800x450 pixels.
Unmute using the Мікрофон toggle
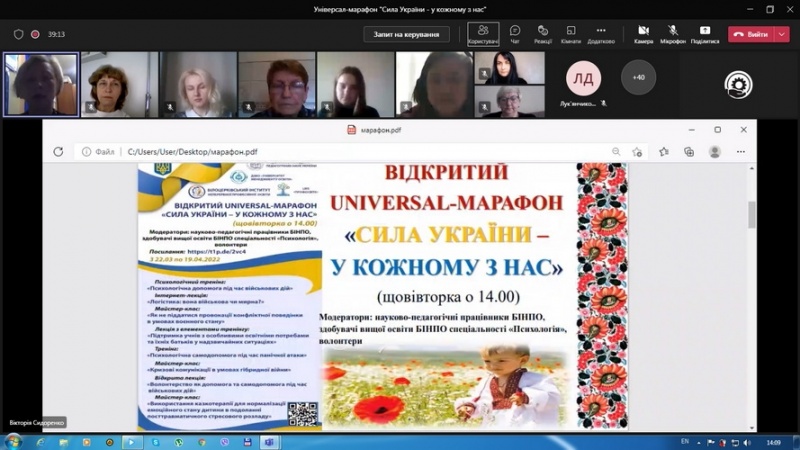pyautogui.click(x=673, y=33)
